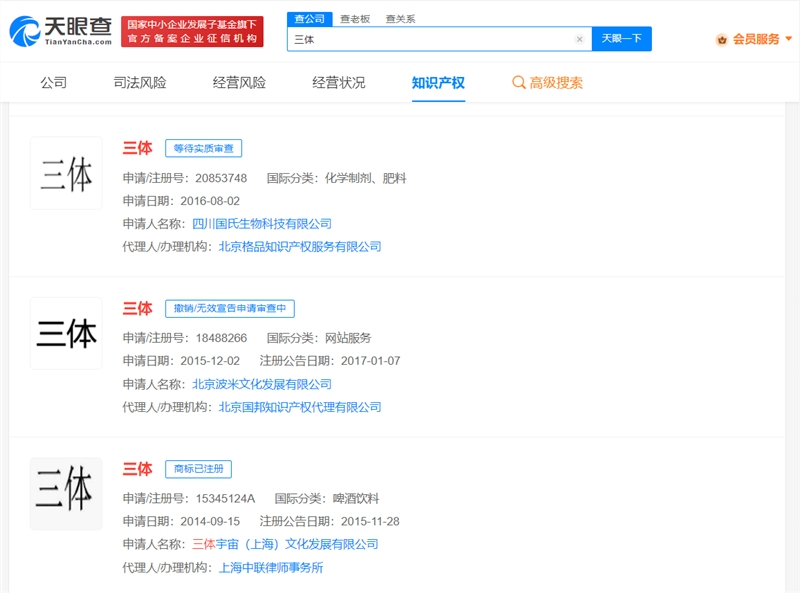The height and width of the screenshot is (593, 800).
Task: Select the 查老板 search tab
Action: click(355, 19)
